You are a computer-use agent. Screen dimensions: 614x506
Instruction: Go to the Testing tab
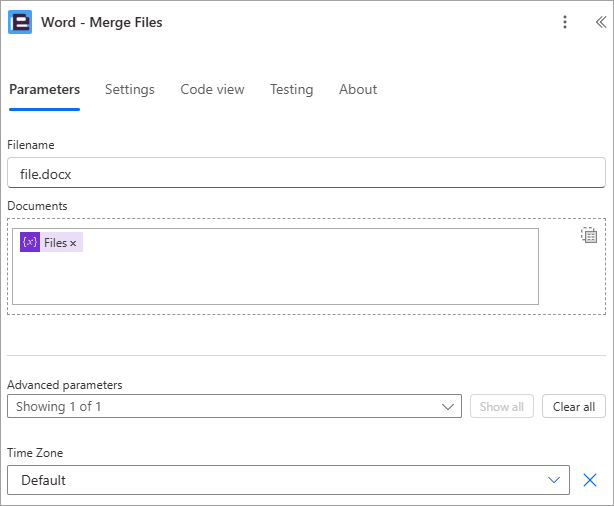click(x=291, y=89)
